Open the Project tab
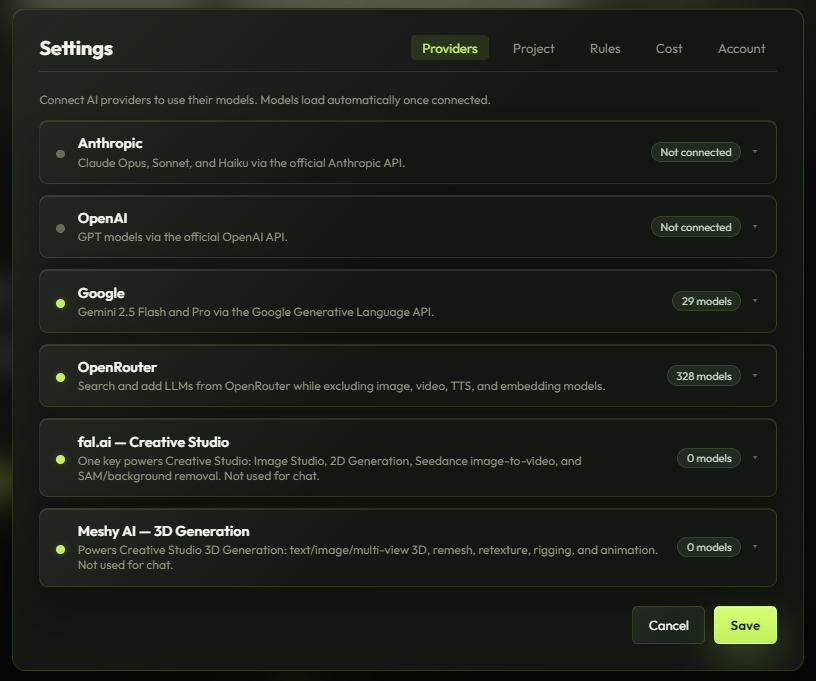The height and width of the screenshot is (681, 816). [x=533, y=48]
